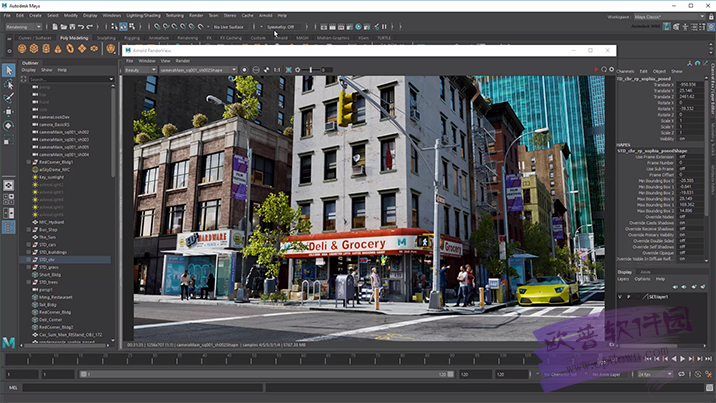This screenshot has height=403, width=716.
Task: Click the four-pane layout icon
Action: (x=9, y=199)
